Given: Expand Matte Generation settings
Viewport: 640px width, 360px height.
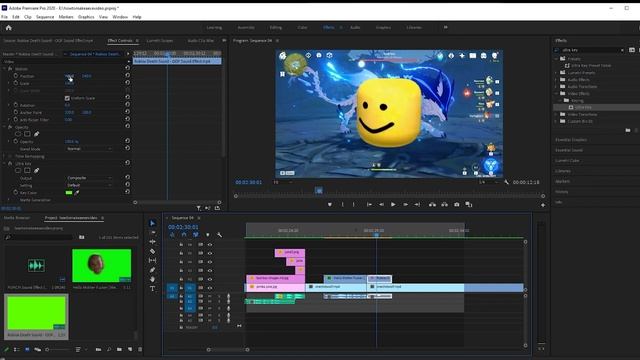Looking at the screenshot, I should [x=9, y=200].
